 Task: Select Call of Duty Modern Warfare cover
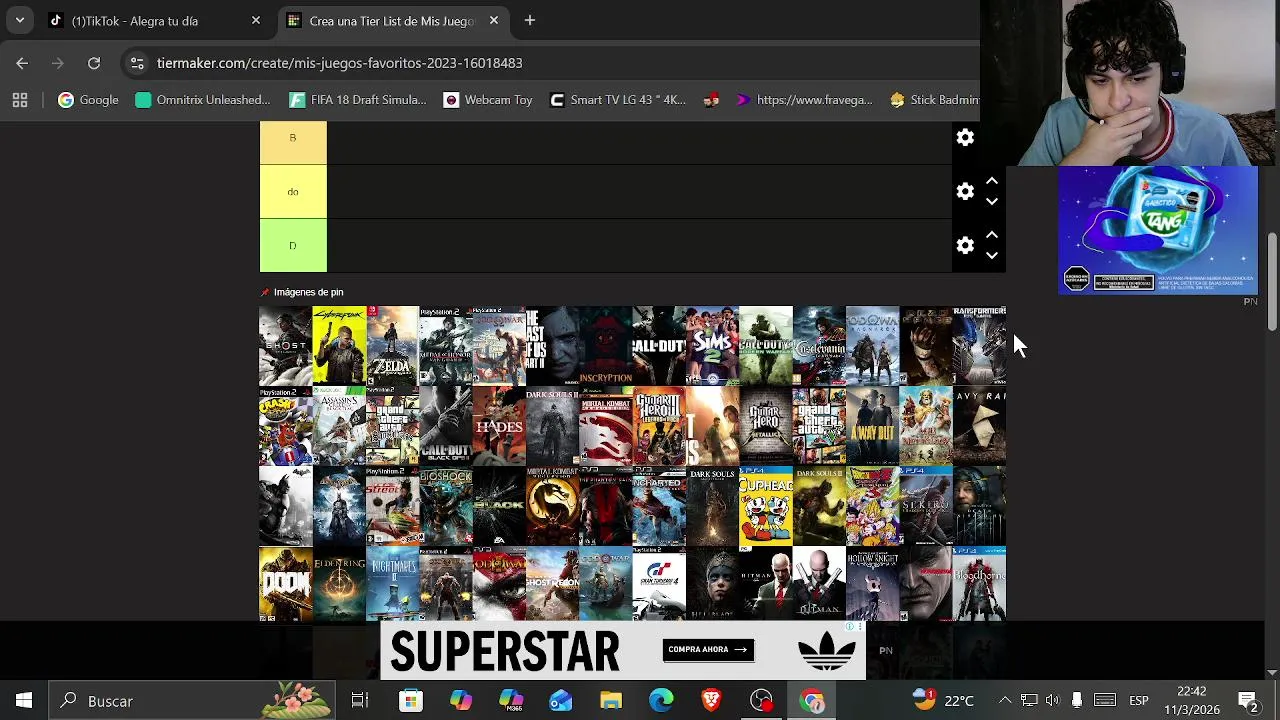coord(766,346)
